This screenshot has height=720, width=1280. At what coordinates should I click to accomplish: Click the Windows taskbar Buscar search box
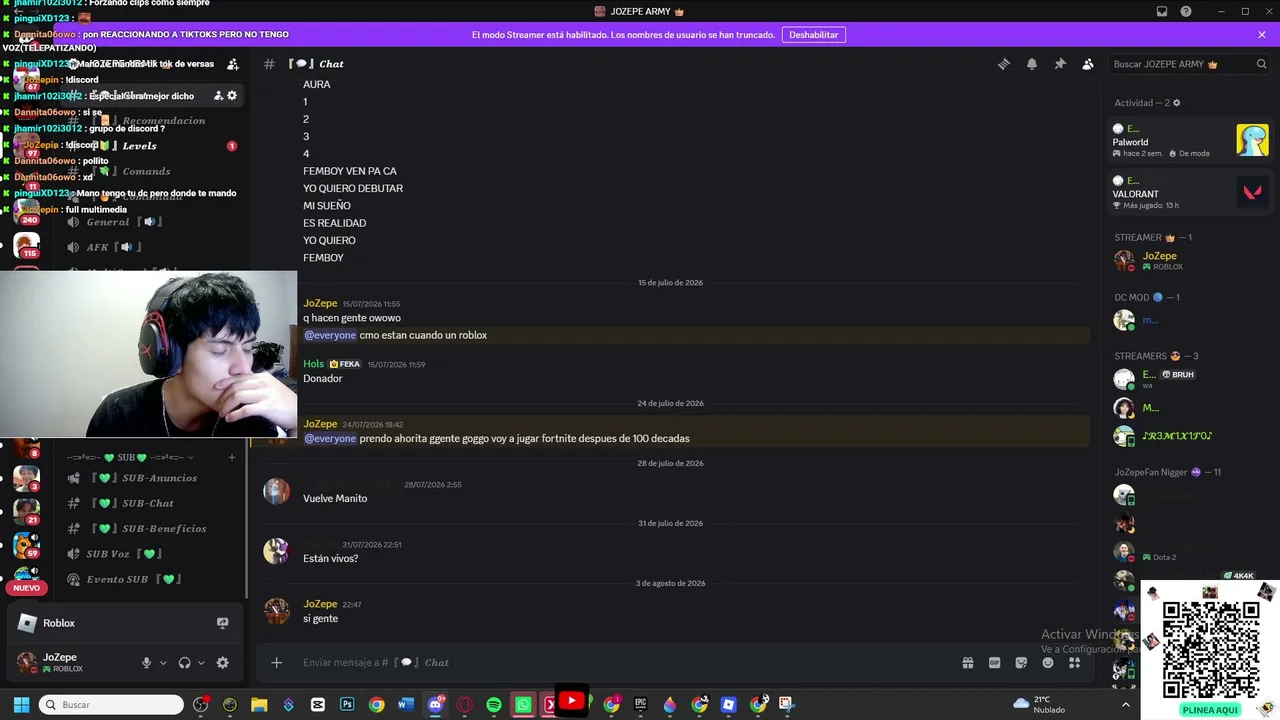click(111, 705)
